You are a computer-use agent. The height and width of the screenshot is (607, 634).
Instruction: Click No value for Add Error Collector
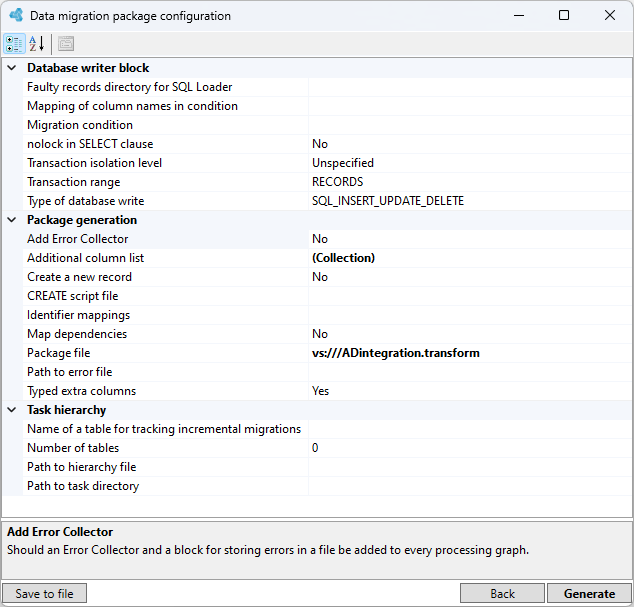coord(470,239)
